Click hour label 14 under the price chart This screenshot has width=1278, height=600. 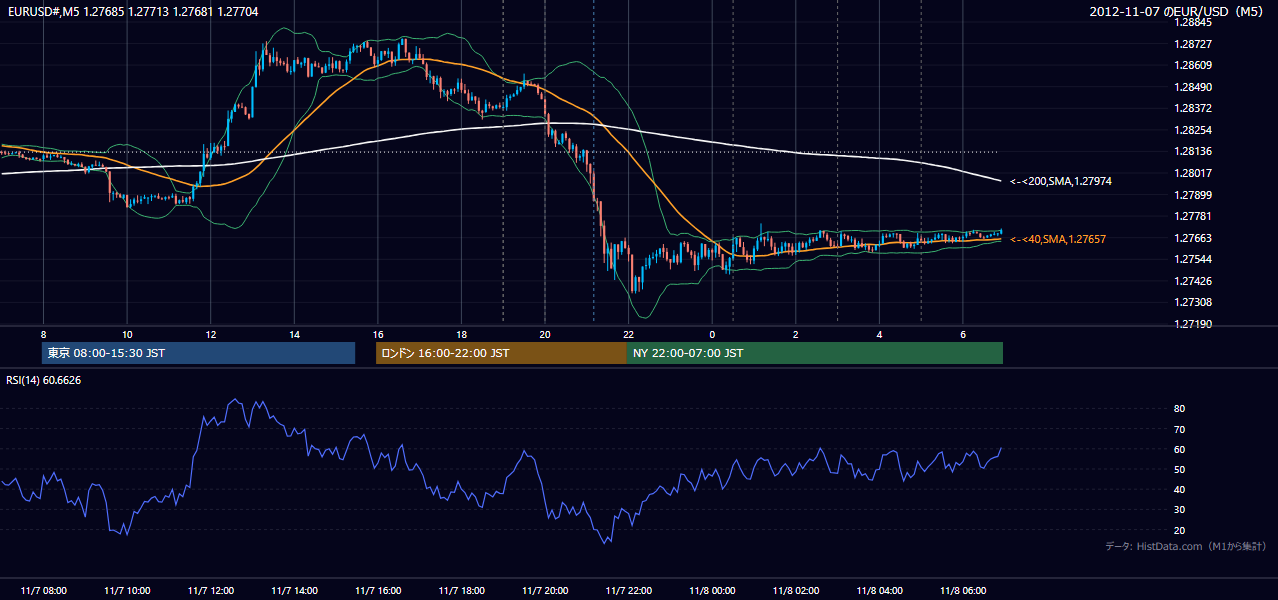[294, 334]
